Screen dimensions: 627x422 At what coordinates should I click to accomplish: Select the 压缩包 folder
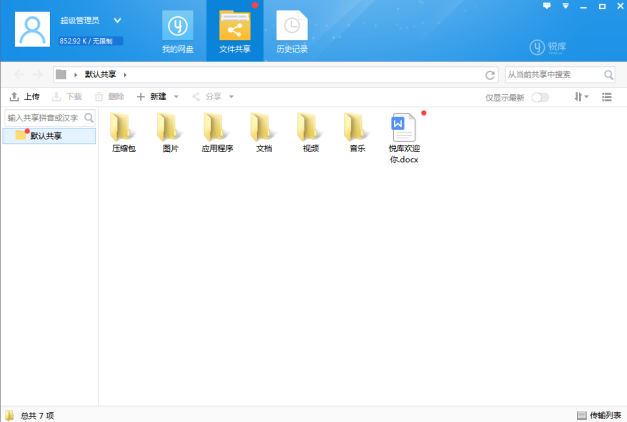point(124,132)
